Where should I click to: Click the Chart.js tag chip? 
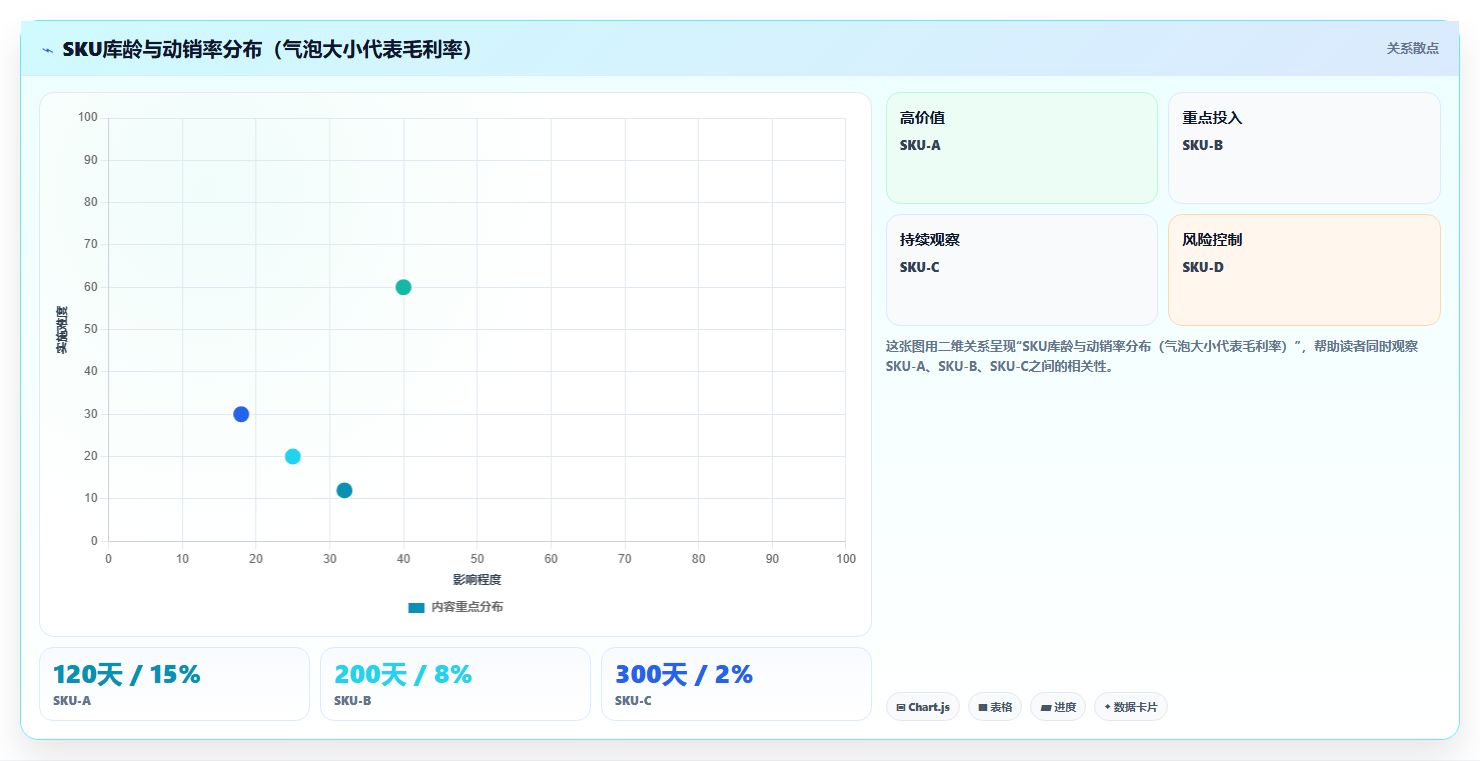coord(922,707)
